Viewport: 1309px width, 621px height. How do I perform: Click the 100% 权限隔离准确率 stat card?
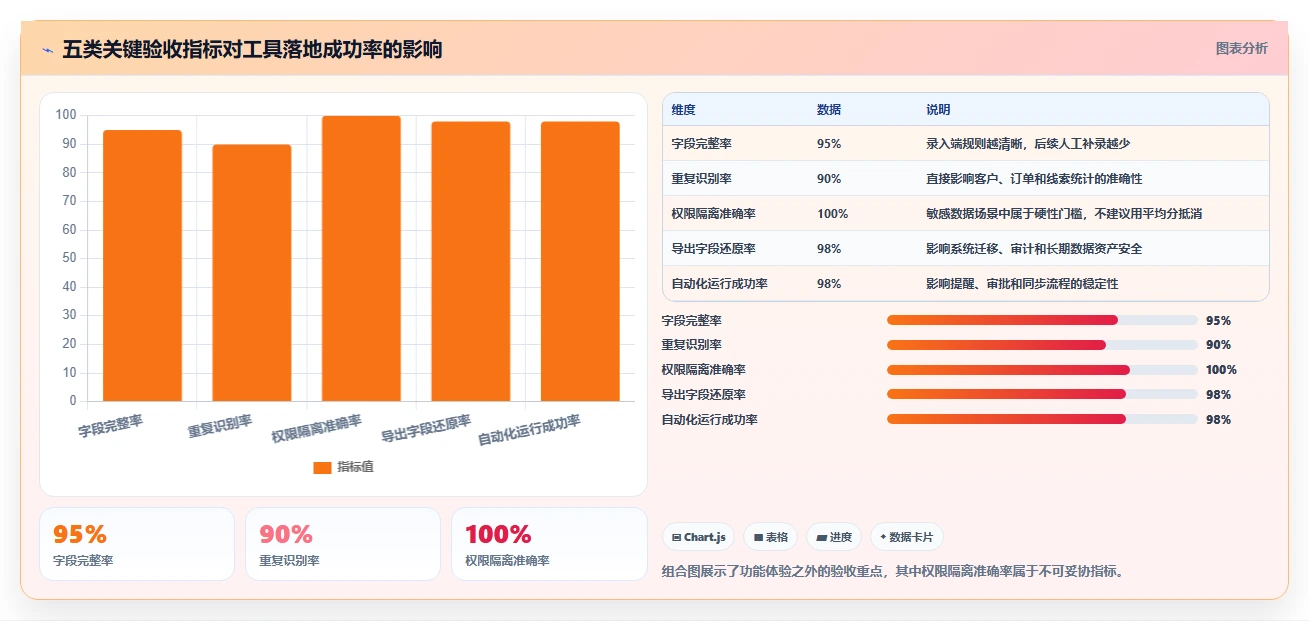coord(549,544)
